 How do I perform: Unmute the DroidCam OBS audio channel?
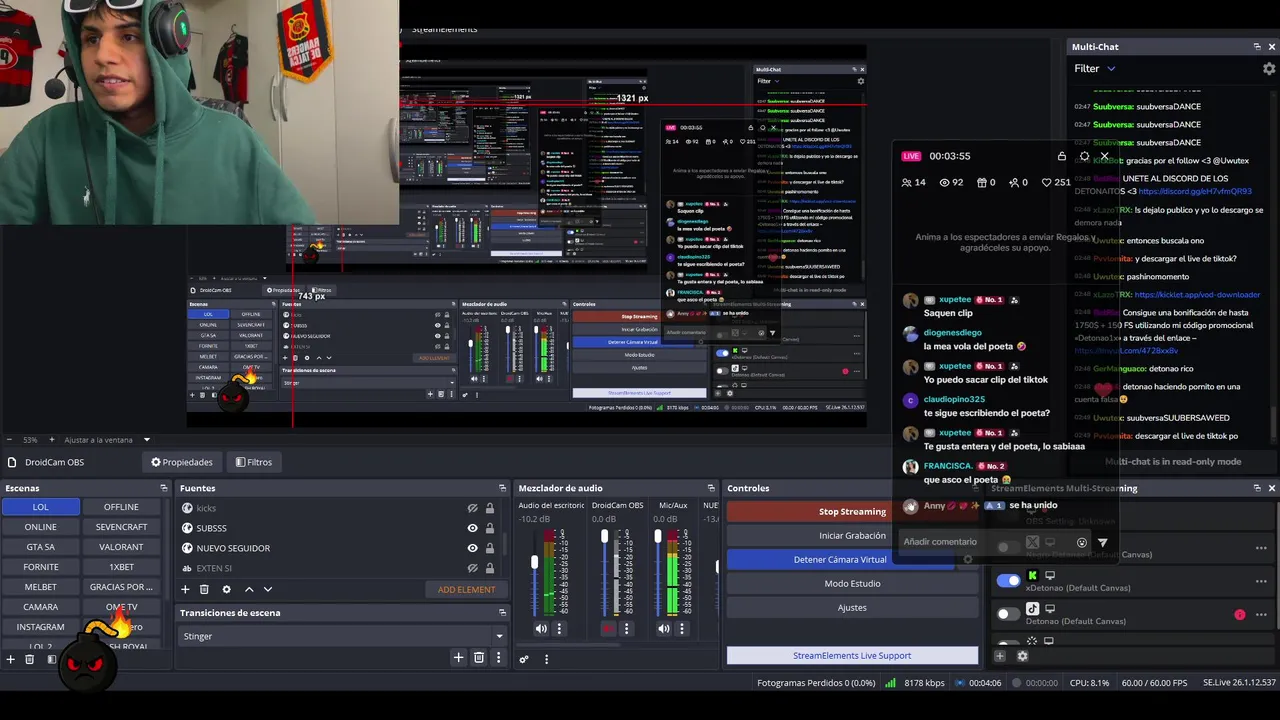click(x=608, y=629)
